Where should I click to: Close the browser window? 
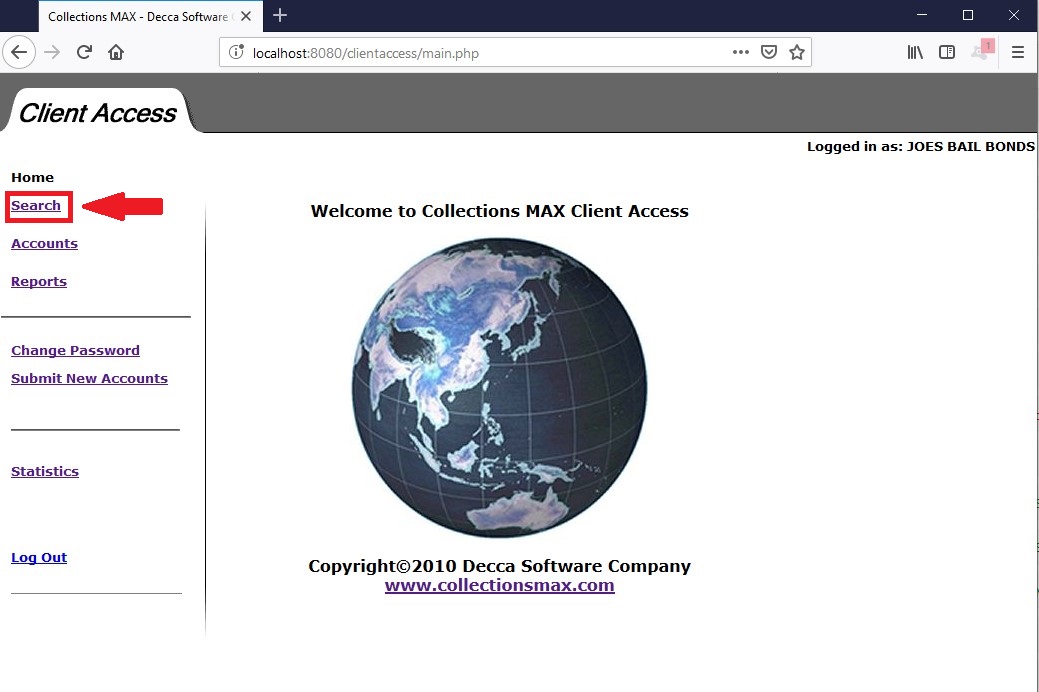pos(1014,15)
